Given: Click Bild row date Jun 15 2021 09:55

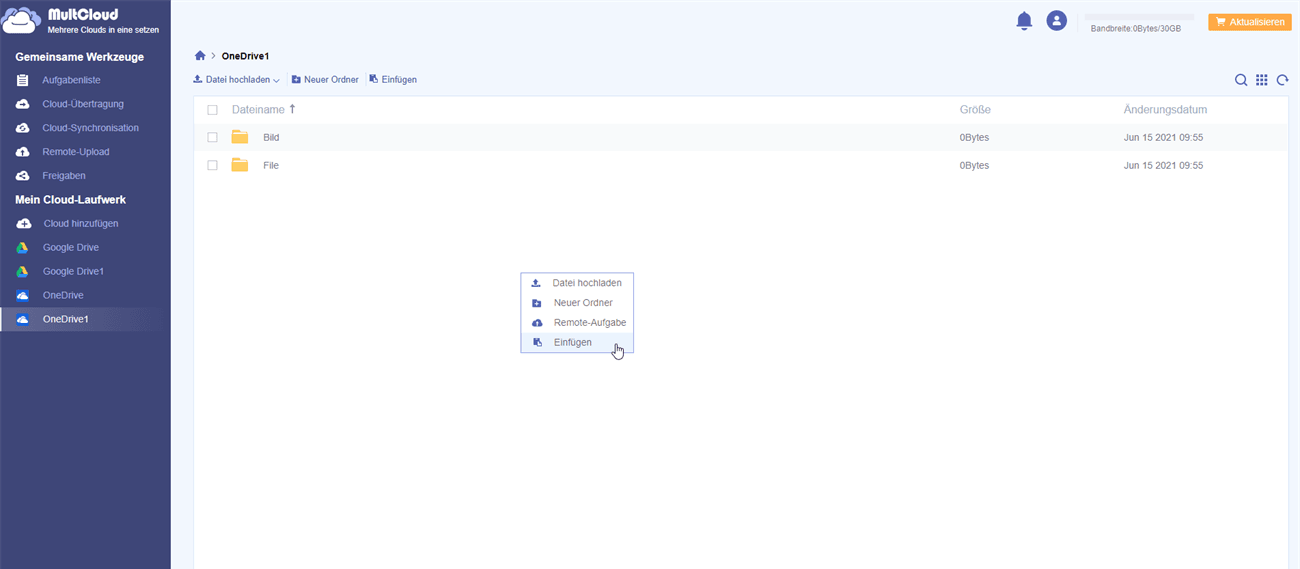Looking at the screenshot, I should pos(1163,137).
